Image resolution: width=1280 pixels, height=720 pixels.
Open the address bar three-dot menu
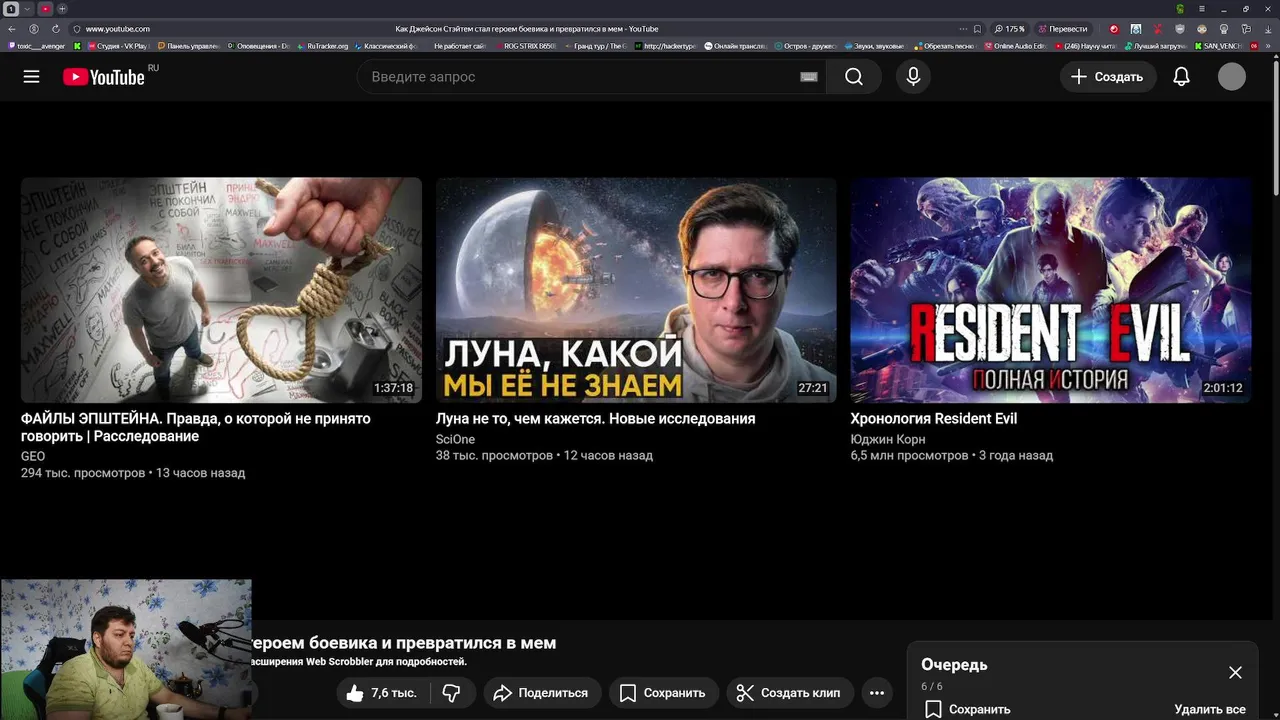pos(963,29)
